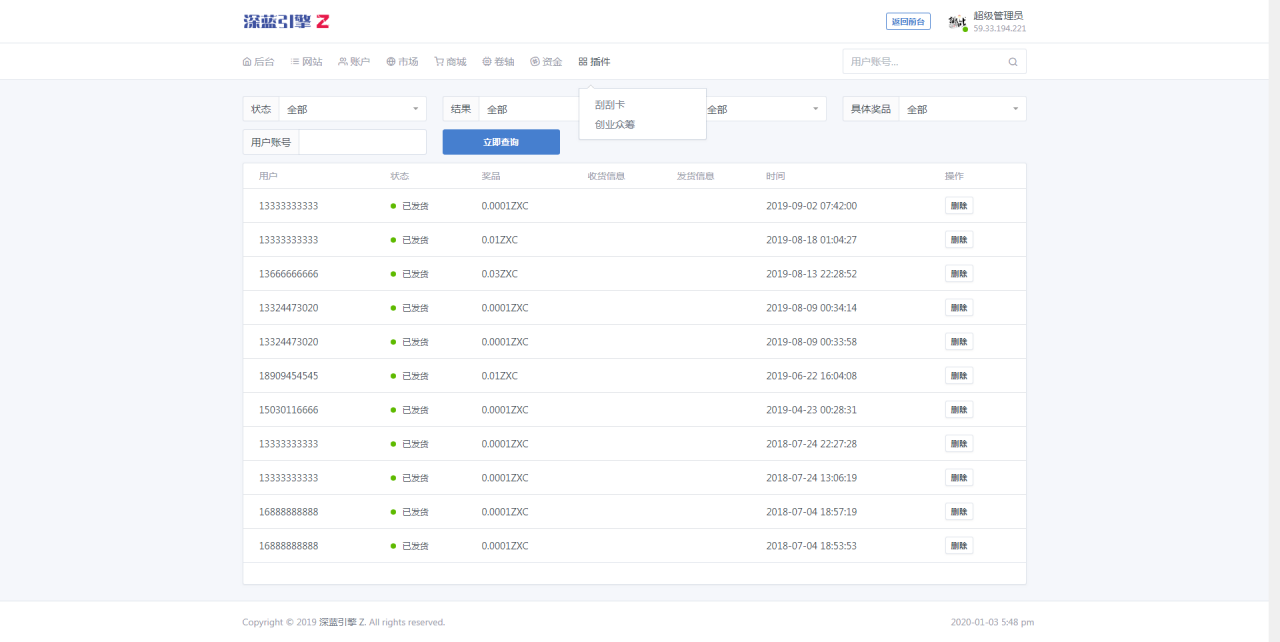Click the avatar of 超级管理员
Viewport: 1280px width, 642px height.
tap(958, 20)
